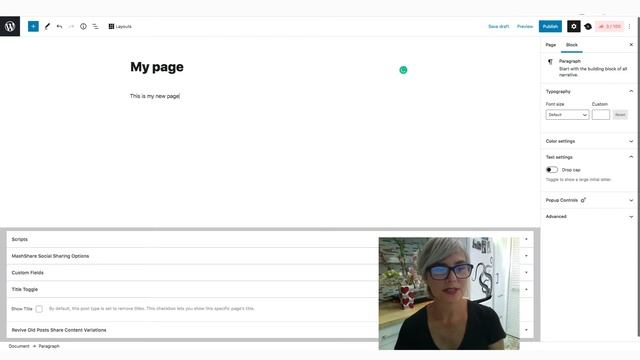
Task: Click the Document breadcrumb
Action: click(x=19, y=346)
